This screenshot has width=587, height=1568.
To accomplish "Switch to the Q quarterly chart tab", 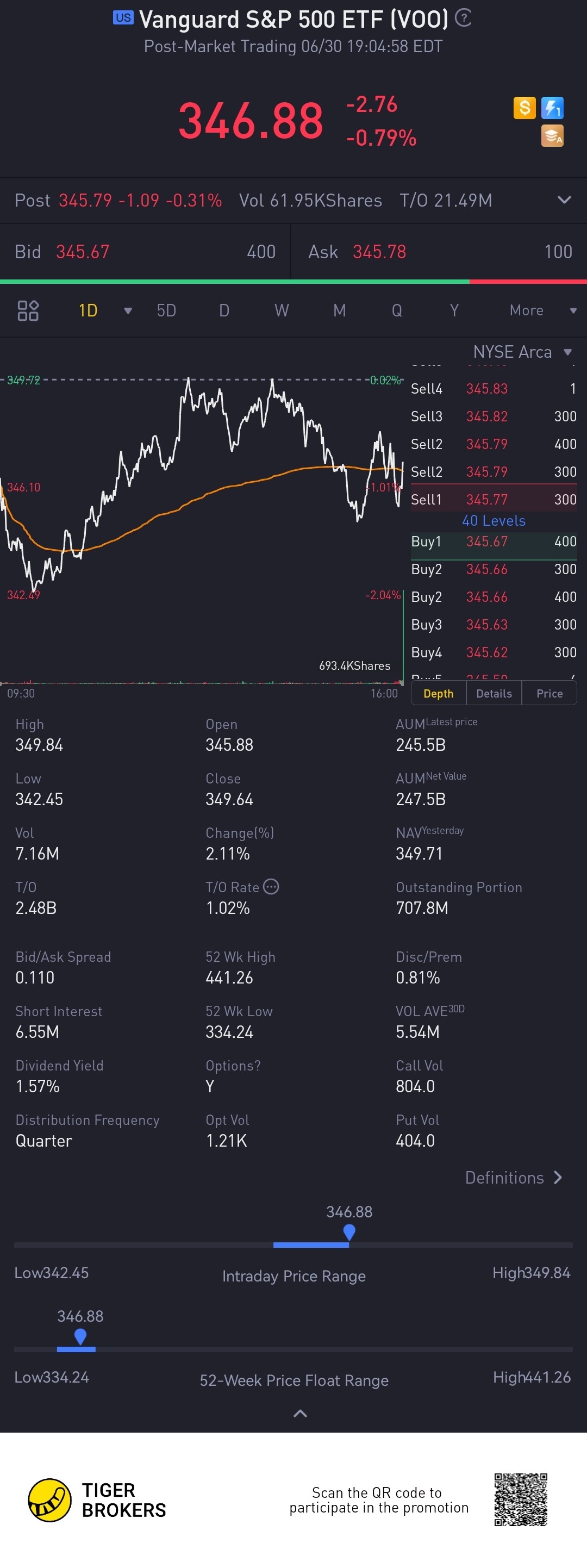I will (397, 310).
